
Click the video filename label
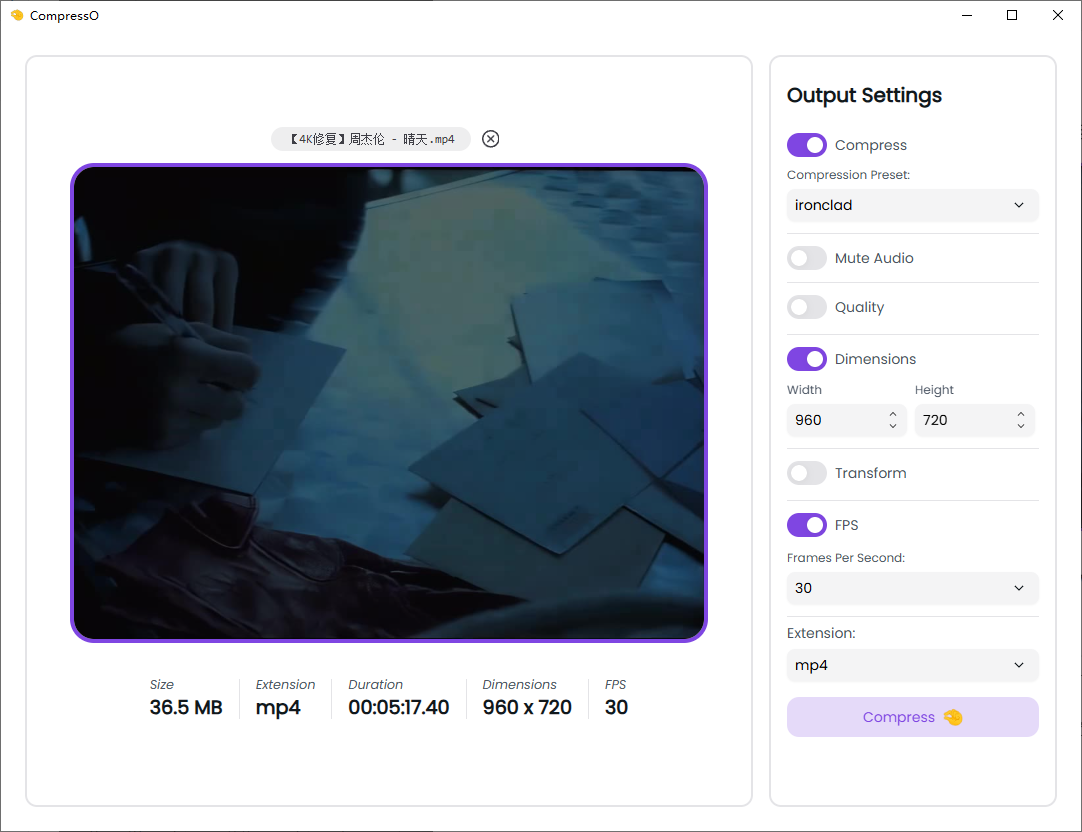[x=371, y=139]
